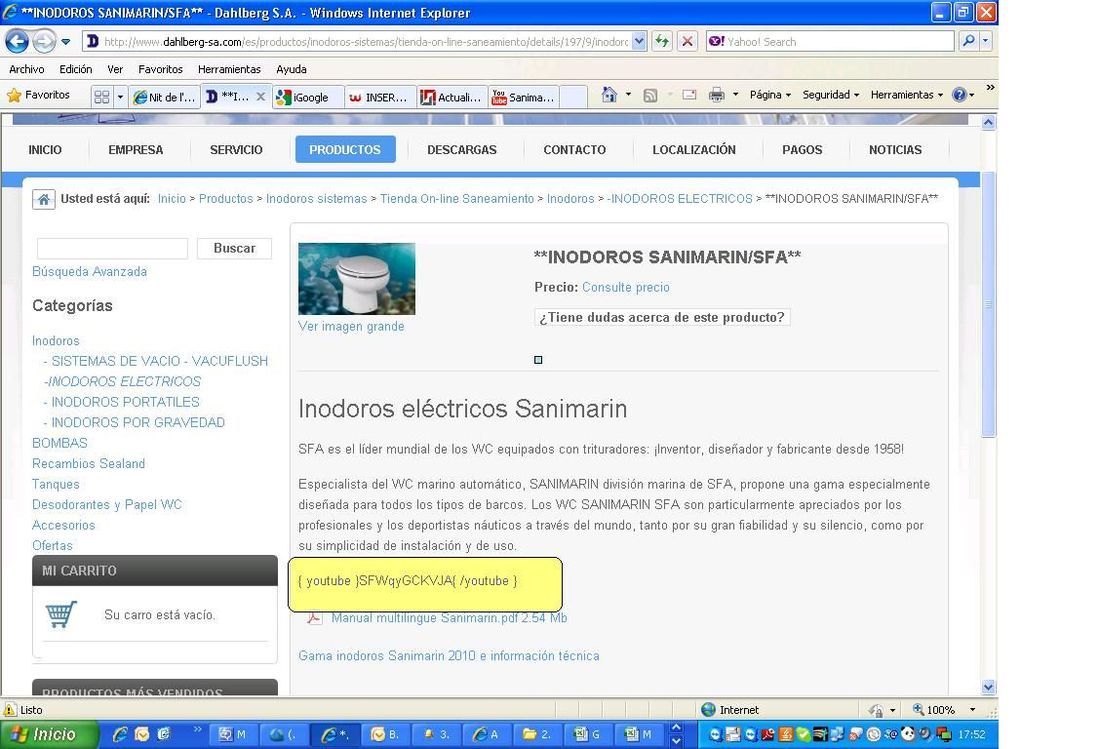1100x749 pixels.
Task: Open the Ver menu
Action: point(115,69)
